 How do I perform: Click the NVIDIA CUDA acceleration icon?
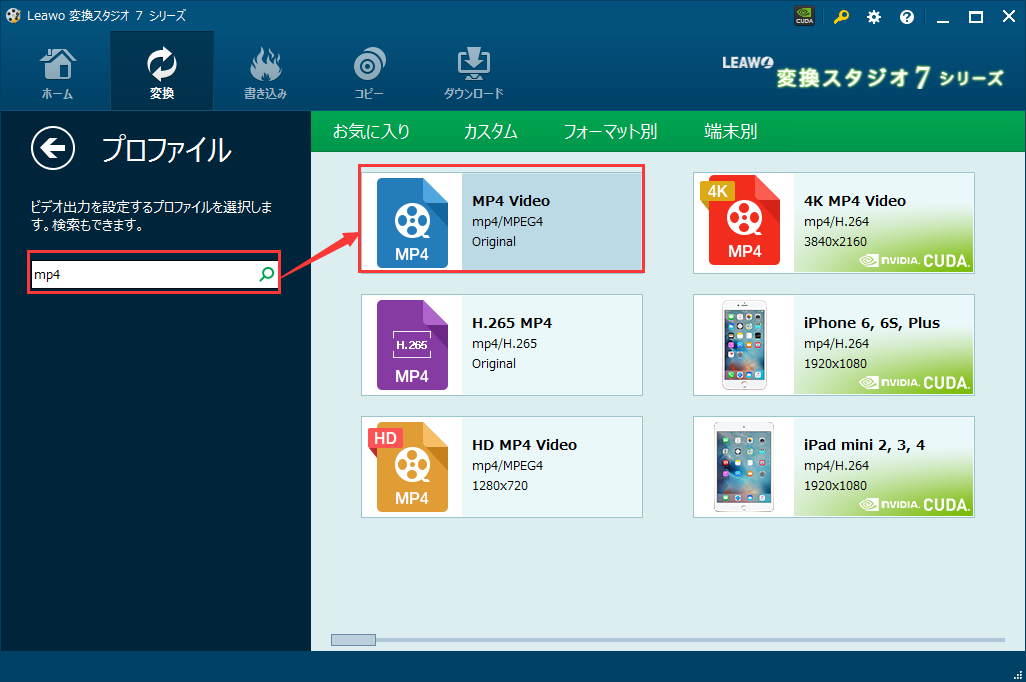[x=804, y=16]
